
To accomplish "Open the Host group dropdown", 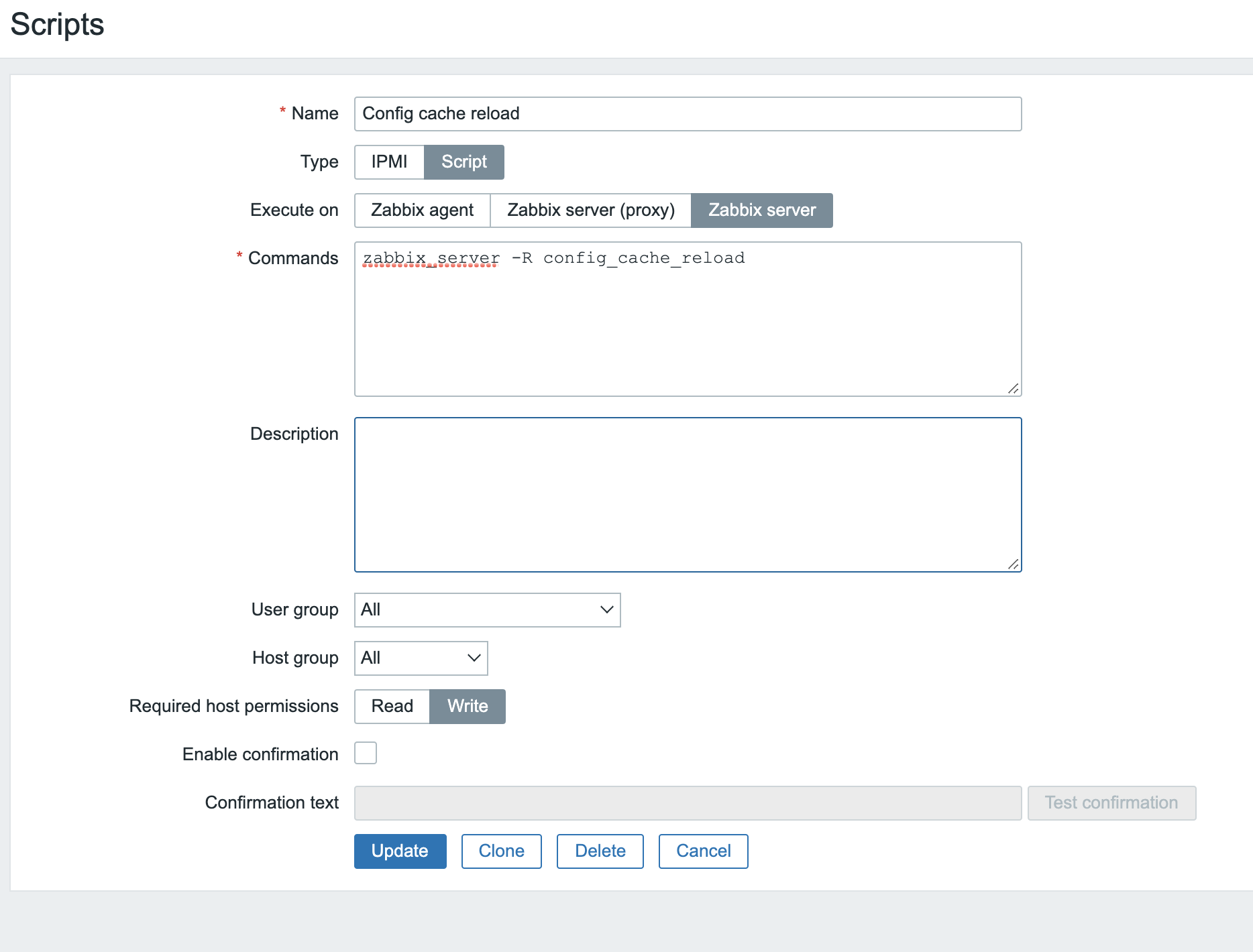I will [421, 658].
